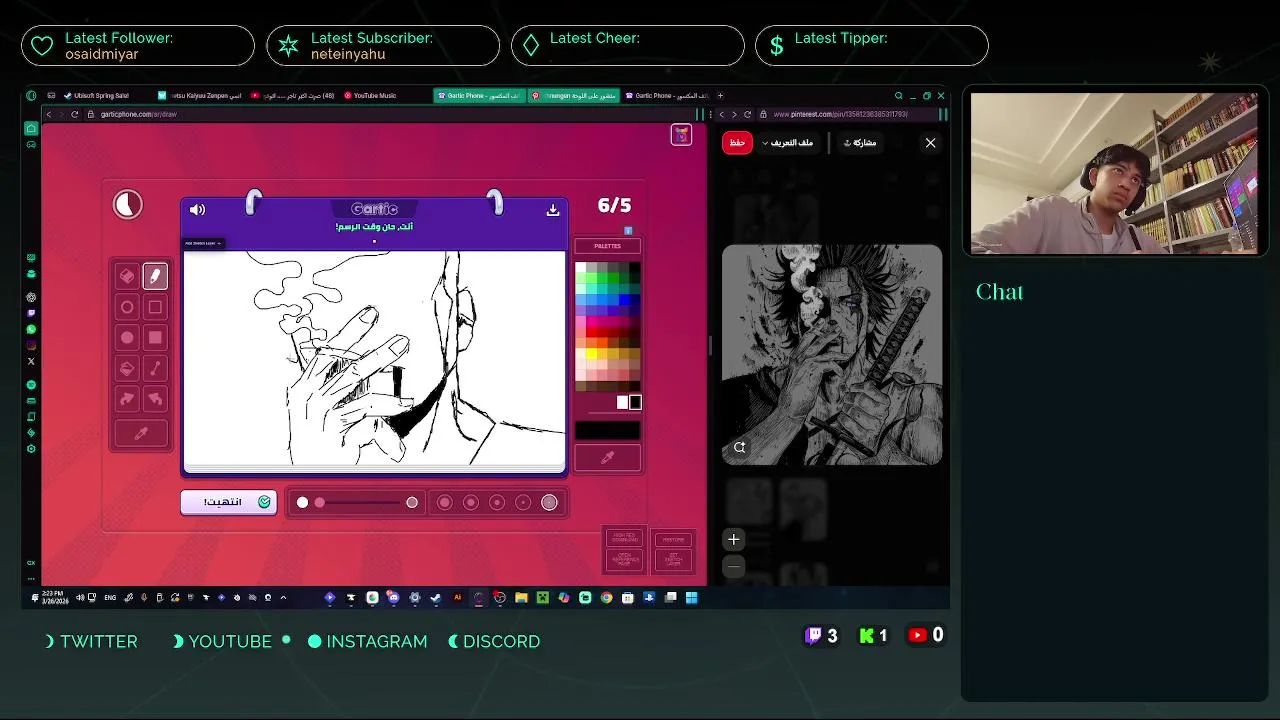Select the paint bucket fill tool

(127, 369)
